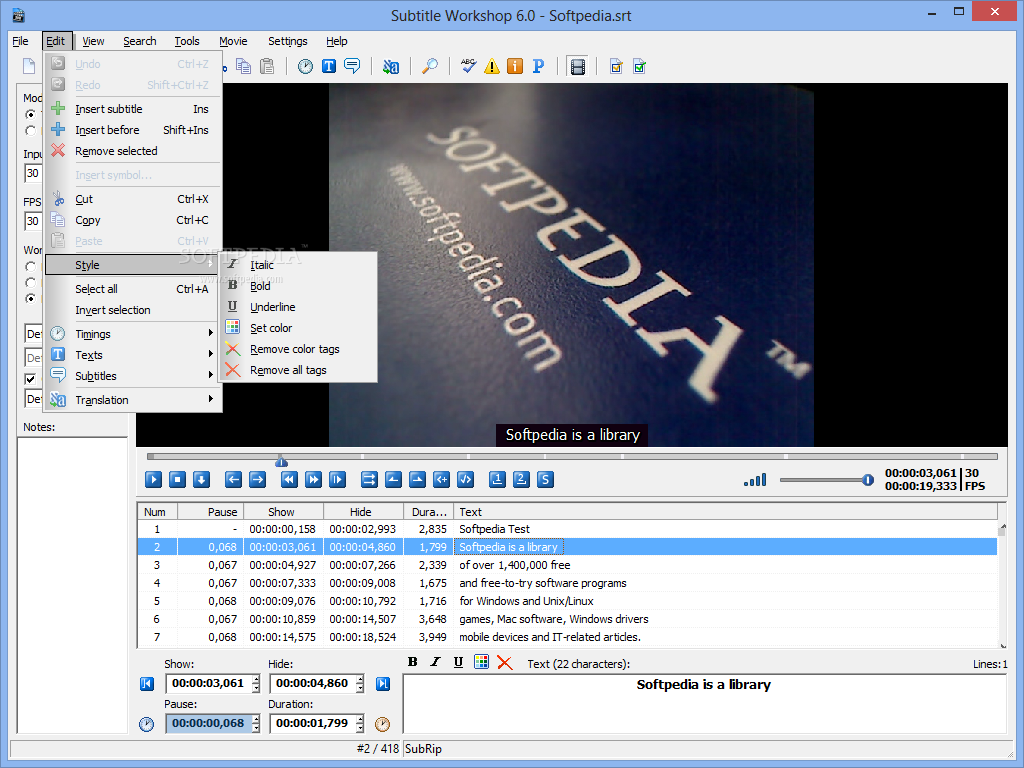
Task: Open the translator mode toolbar icon
Action: 391,66
